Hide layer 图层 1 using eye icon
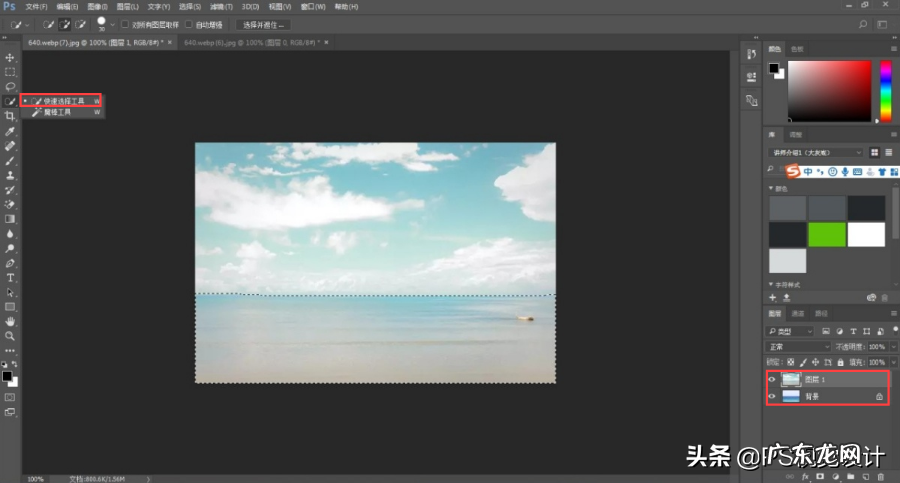This screenshot has width=900, height=483. [771, 380]
